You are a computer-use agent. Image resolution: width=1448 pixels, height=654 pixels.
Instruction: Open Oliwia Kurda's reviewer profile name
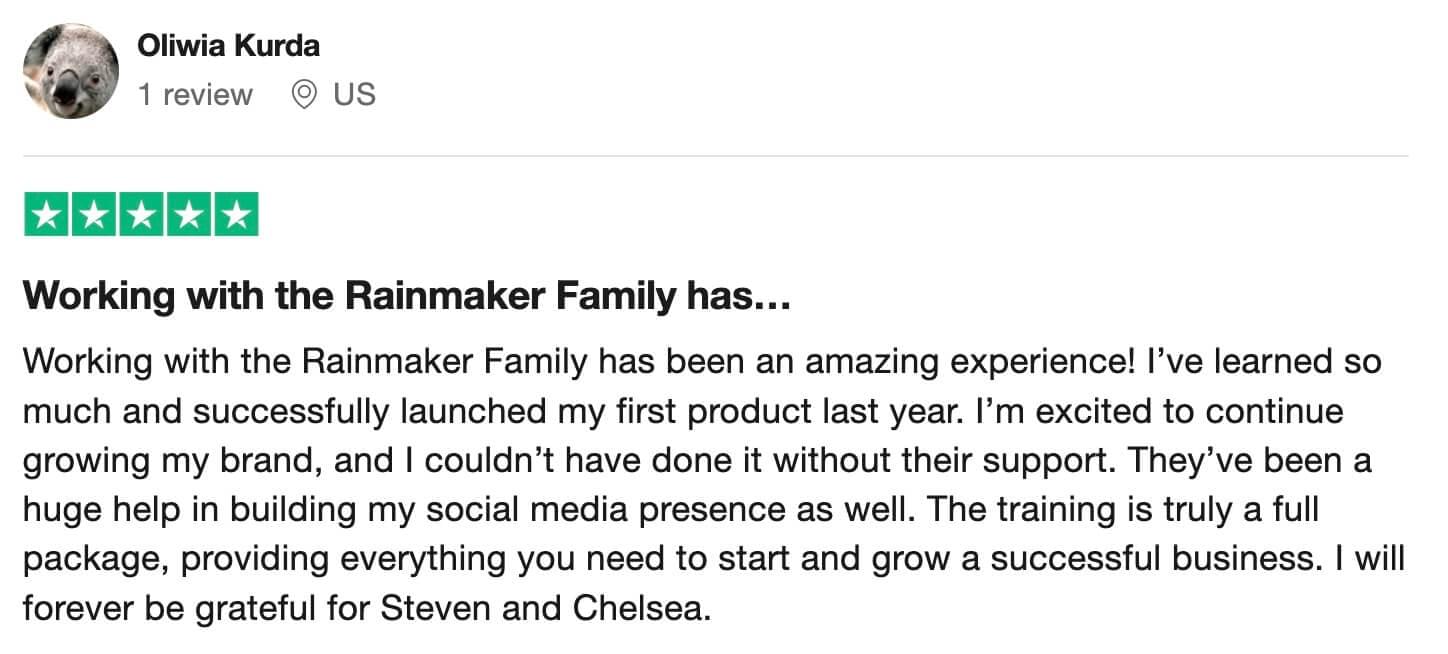tap(229, 45)
